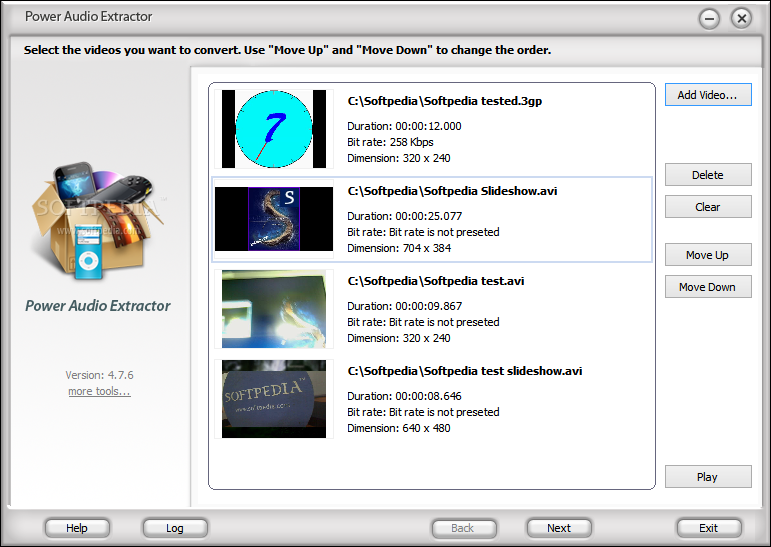Click the Dimension: 704 x 384 text
The height and width of the screenshot is (547, 771).
(x=399, y=248)
